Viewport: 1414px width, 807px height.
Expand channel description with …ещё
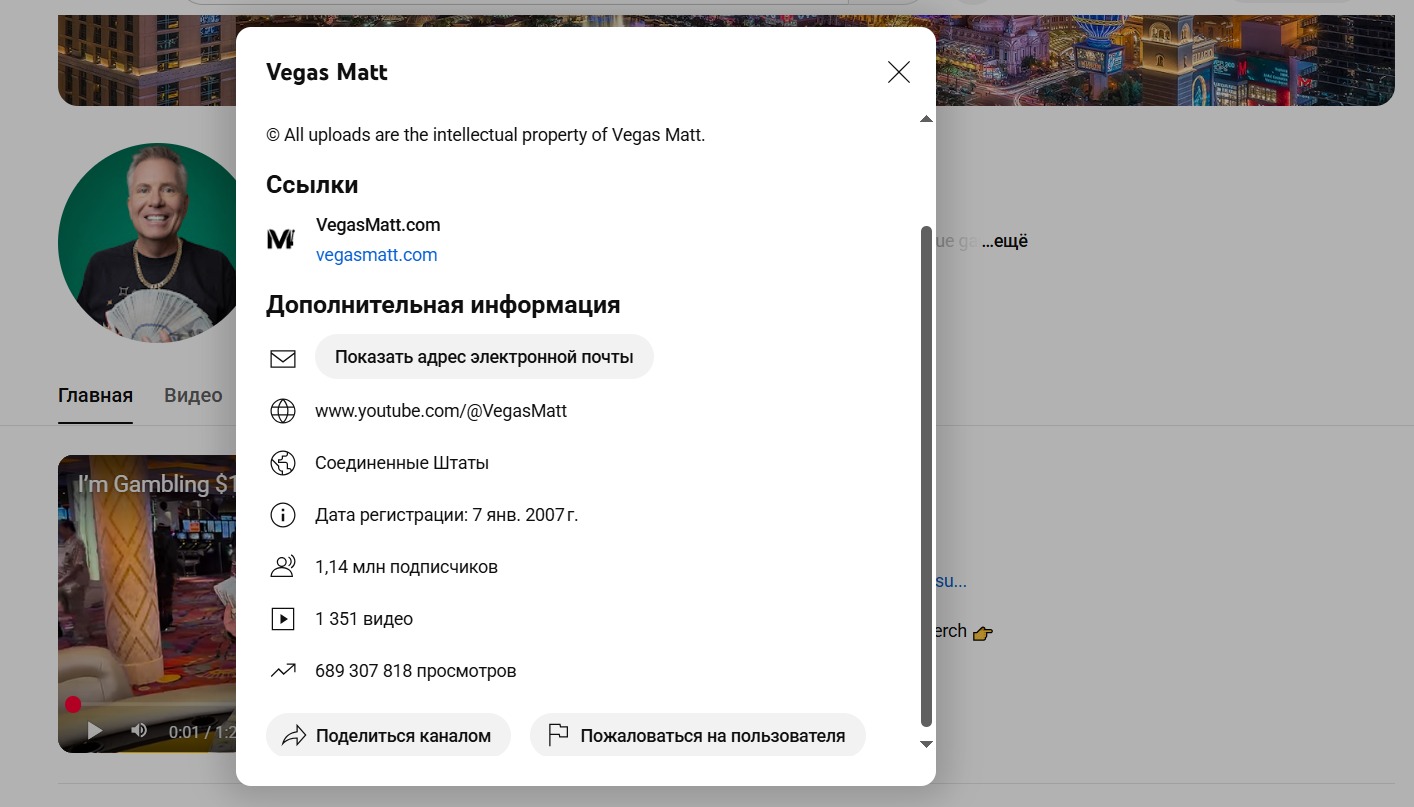pos(1005,241)
